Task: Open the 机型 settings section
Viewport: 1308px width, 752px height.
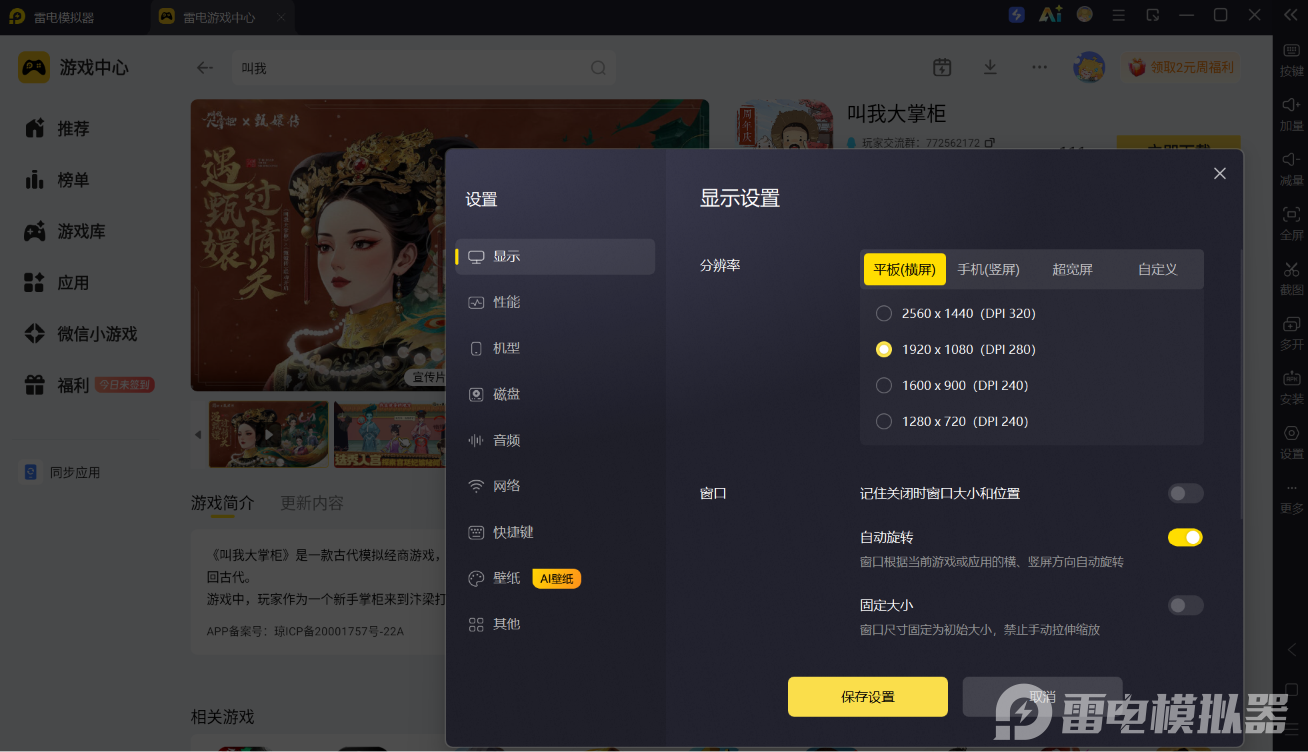Action: click(555, 348)
